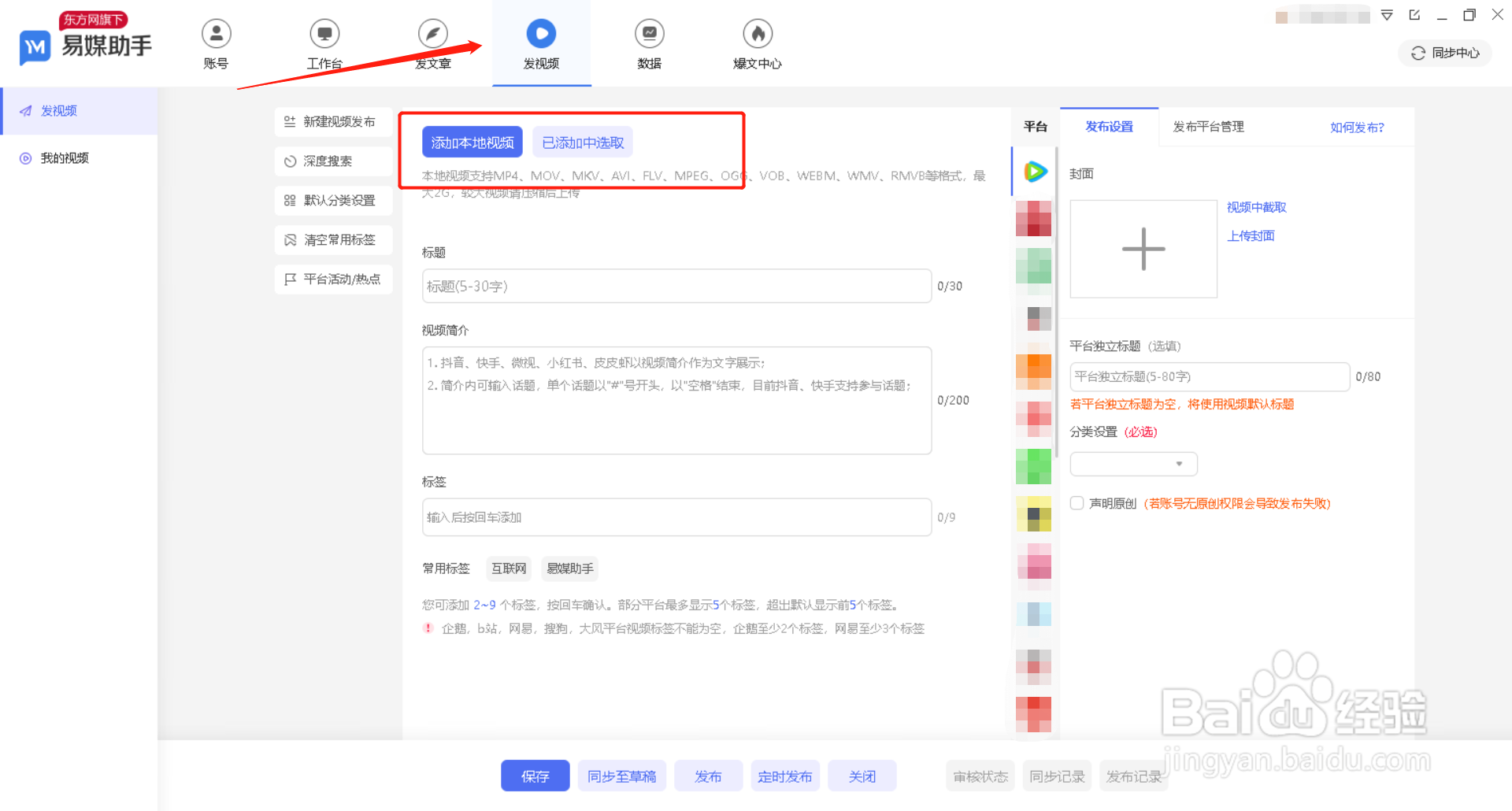Image resolution: width=1512 pixels, height=811 pixels.
Task: Open the dropdown arrow near the title bar
Action: click(1387, 15)
